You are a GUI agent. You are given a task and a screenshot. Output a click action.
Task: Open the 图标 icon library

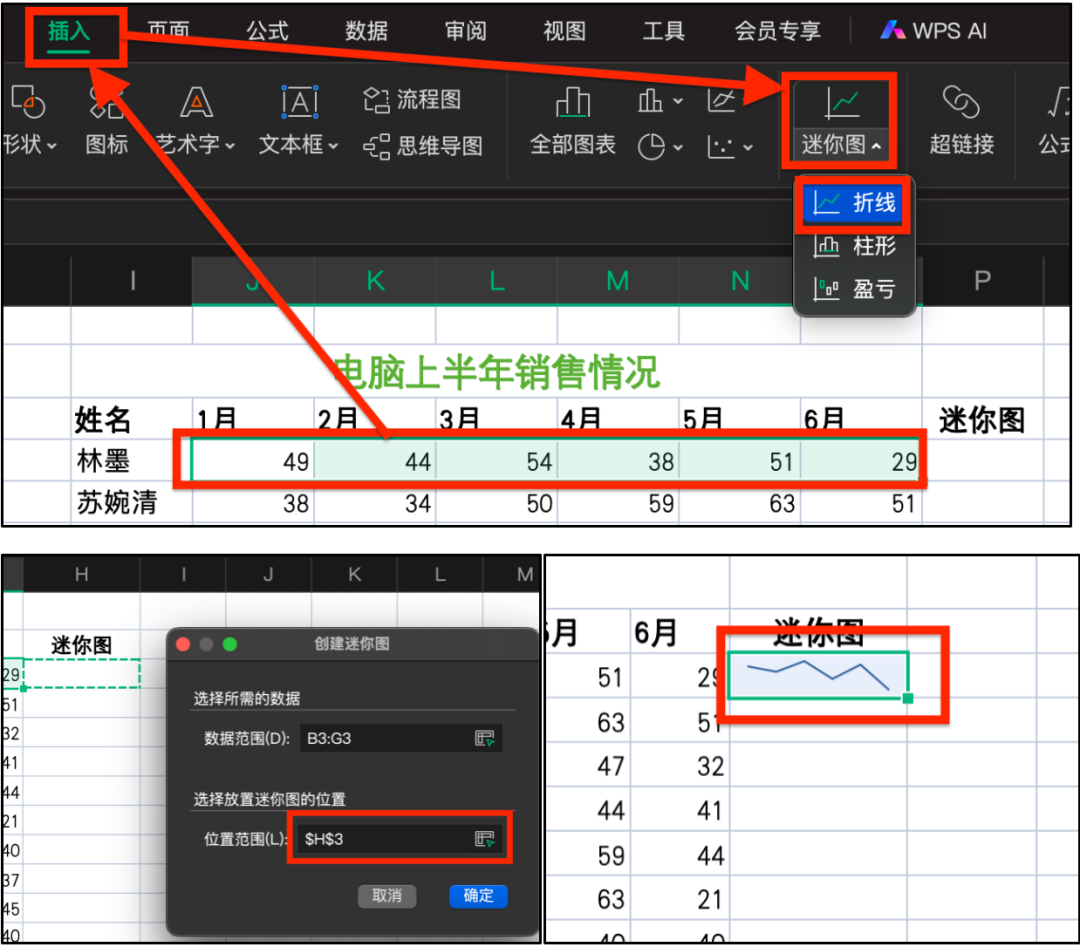(x=106, y=122)
